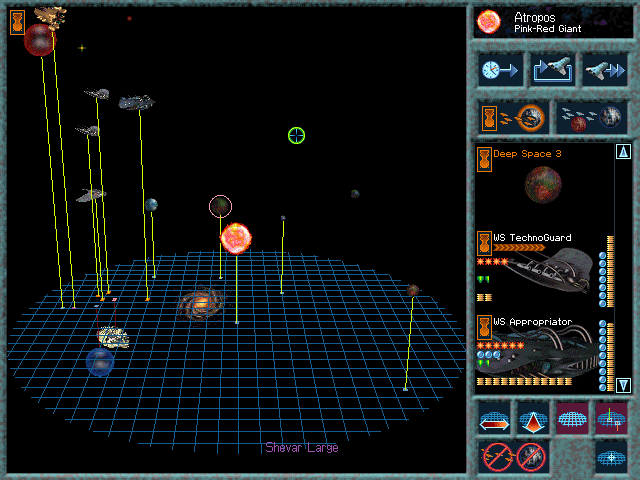This screenshot has width=640, height=480.
Task: Select the large blue planet on grid
Action: coord(100,362)
